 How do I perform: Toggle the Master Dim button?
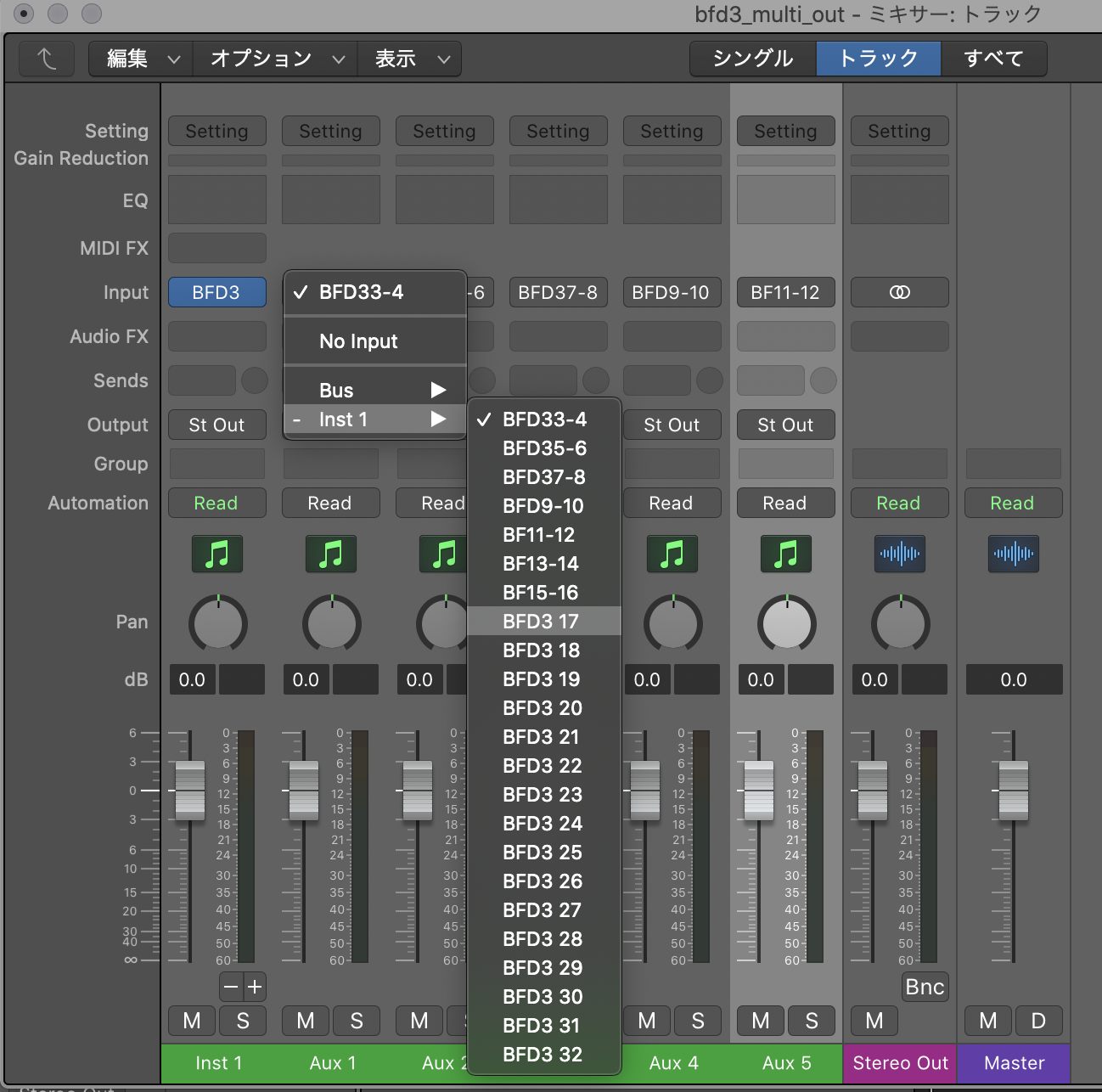pos(1039,1021)
